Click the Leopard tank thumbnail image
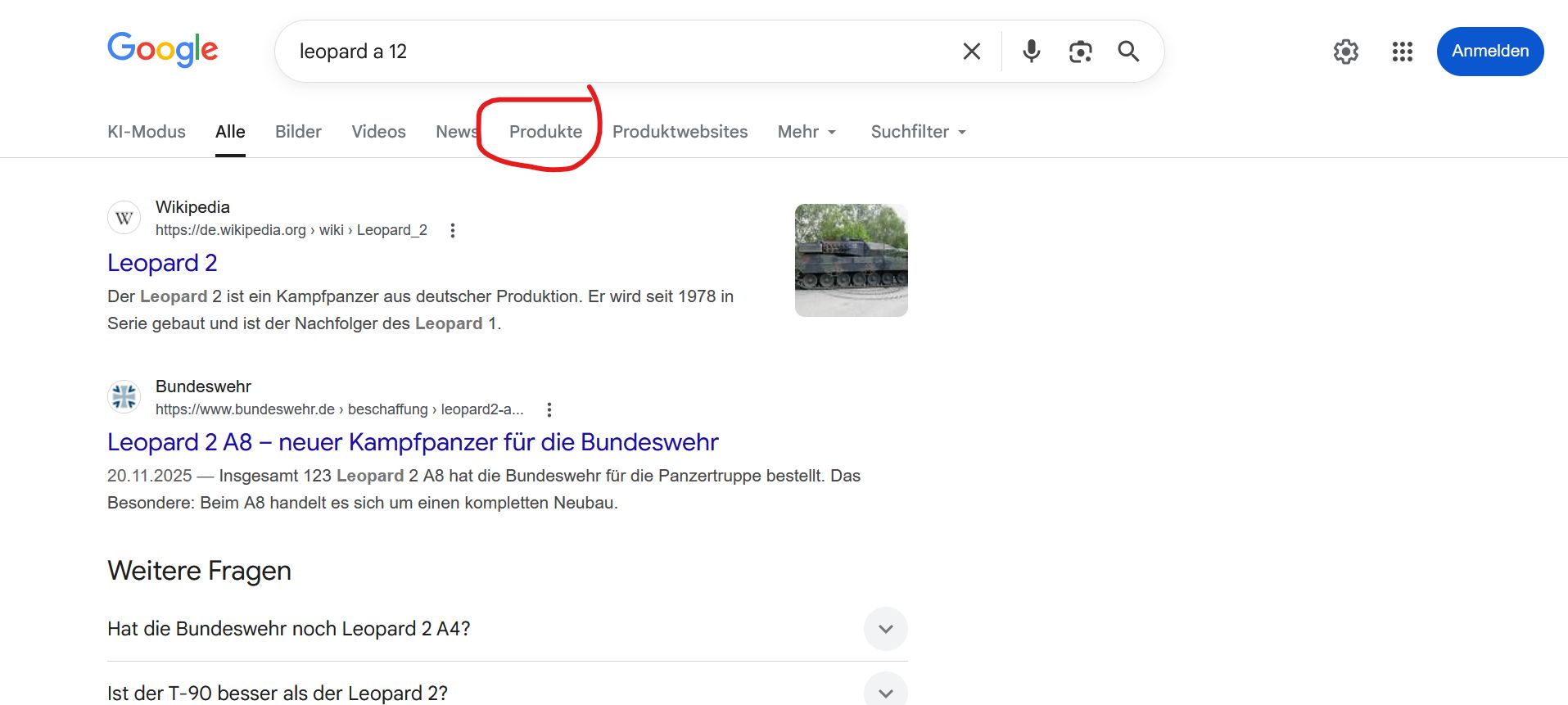1568x705 pixels. point(851,260)
